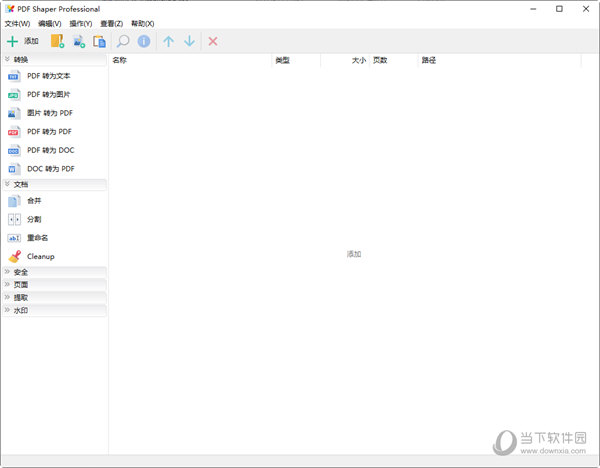Expand the 安全 section
Image resolution: width=600 pixels, height=468 pixels.
point(7,272)
